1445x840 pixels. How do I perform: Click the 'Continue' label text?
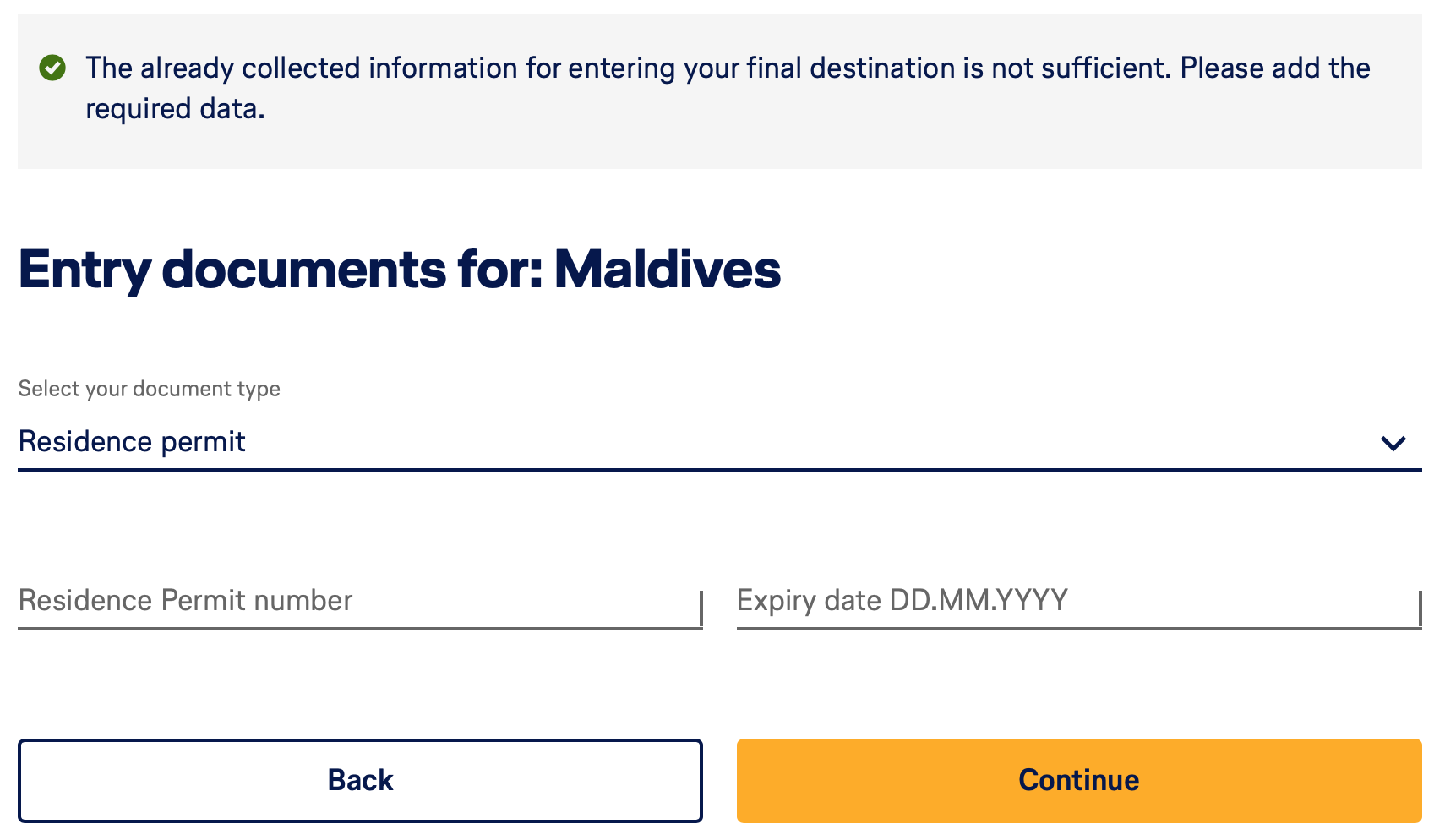pos(1078,780)
